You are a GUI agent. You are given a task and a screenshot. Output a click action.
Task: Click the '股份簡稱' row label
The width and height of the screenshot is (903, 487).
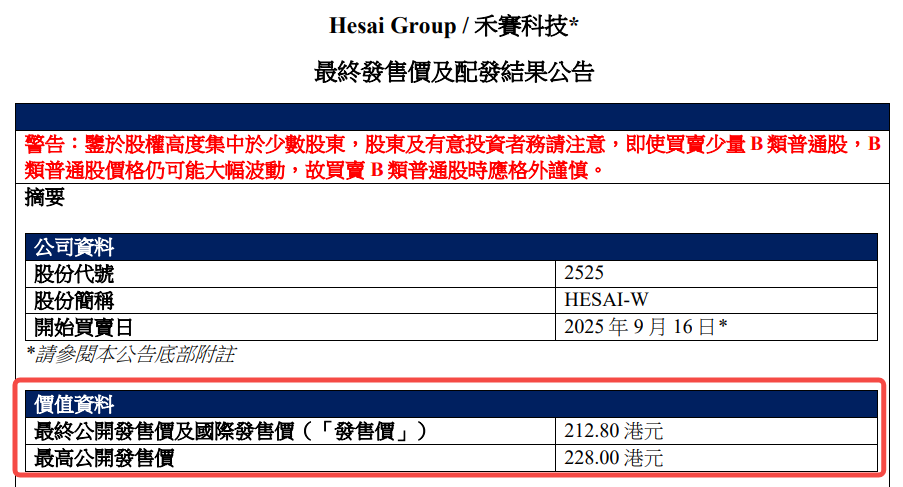74,300
